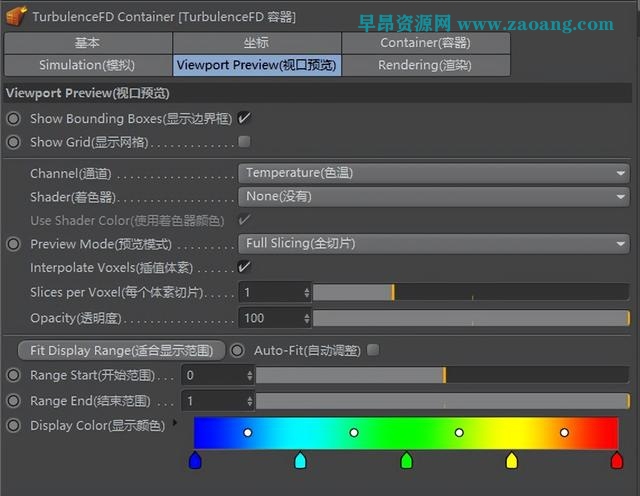The width and height of the screenshot is (640, 496).
Task: Toggle Show Bounding Boxes checkbox
Action: pos(244,118)
